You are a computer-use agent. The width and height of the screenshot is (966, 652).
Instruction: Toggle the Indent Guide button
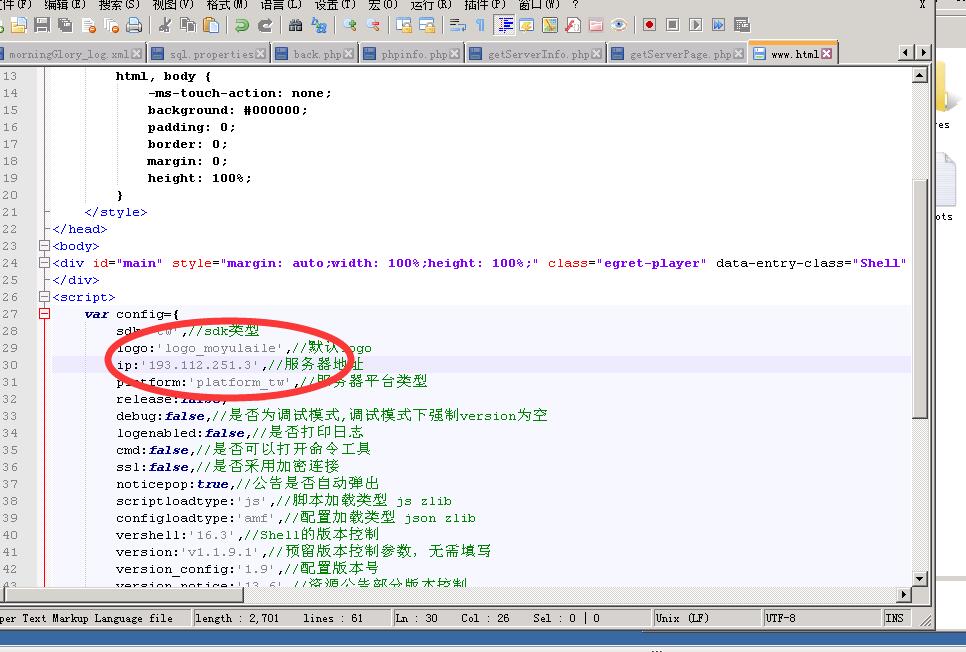505,25
